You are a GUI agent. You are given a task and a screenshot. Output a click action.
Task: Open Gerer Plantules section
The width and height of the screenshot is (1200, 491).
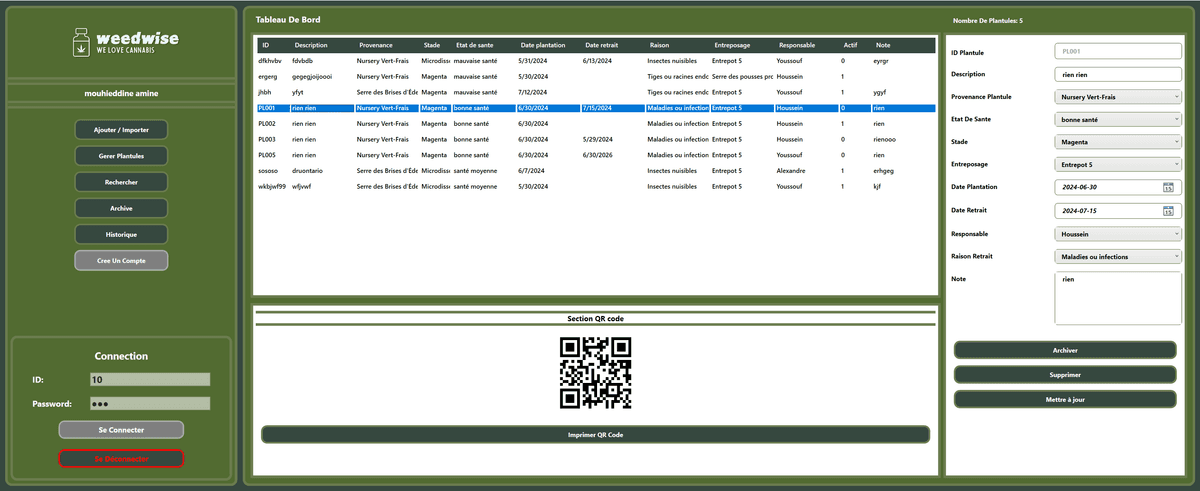(x=121, y=156)
